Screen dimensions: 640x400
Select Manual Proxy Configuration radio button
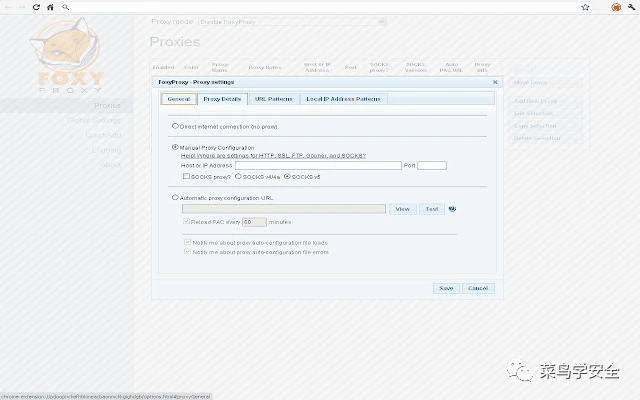point(175,147)
